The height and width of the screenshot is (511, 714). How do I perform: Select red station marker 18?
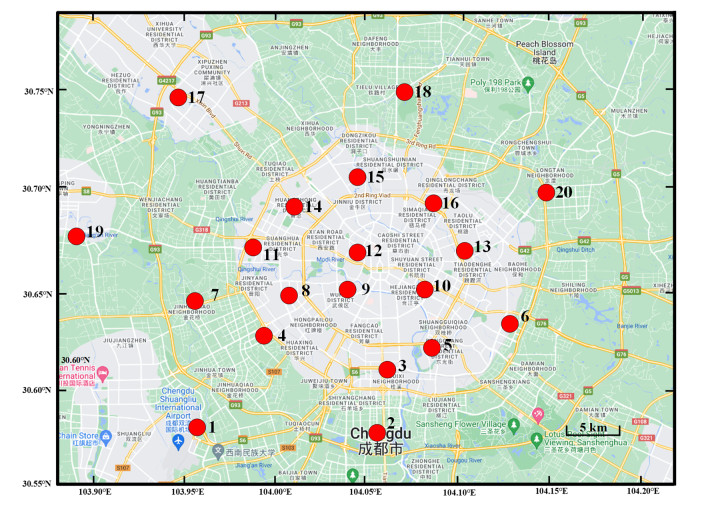pos(404,91)
